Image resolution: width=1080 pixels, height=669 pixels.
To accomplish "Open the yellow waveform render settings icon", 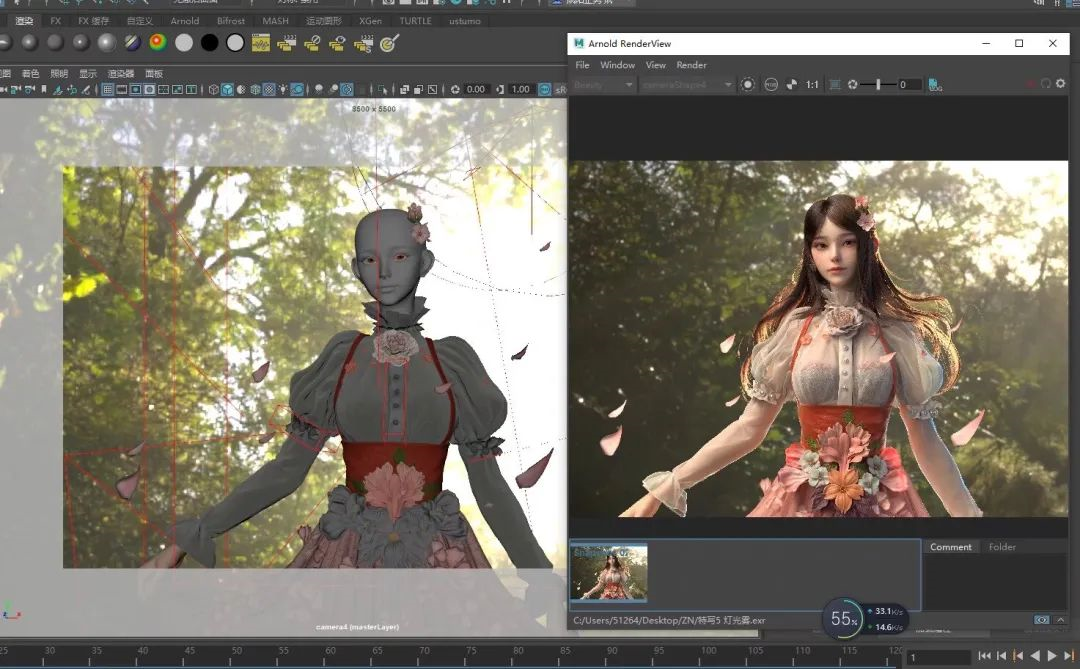I will click(261, 43).
